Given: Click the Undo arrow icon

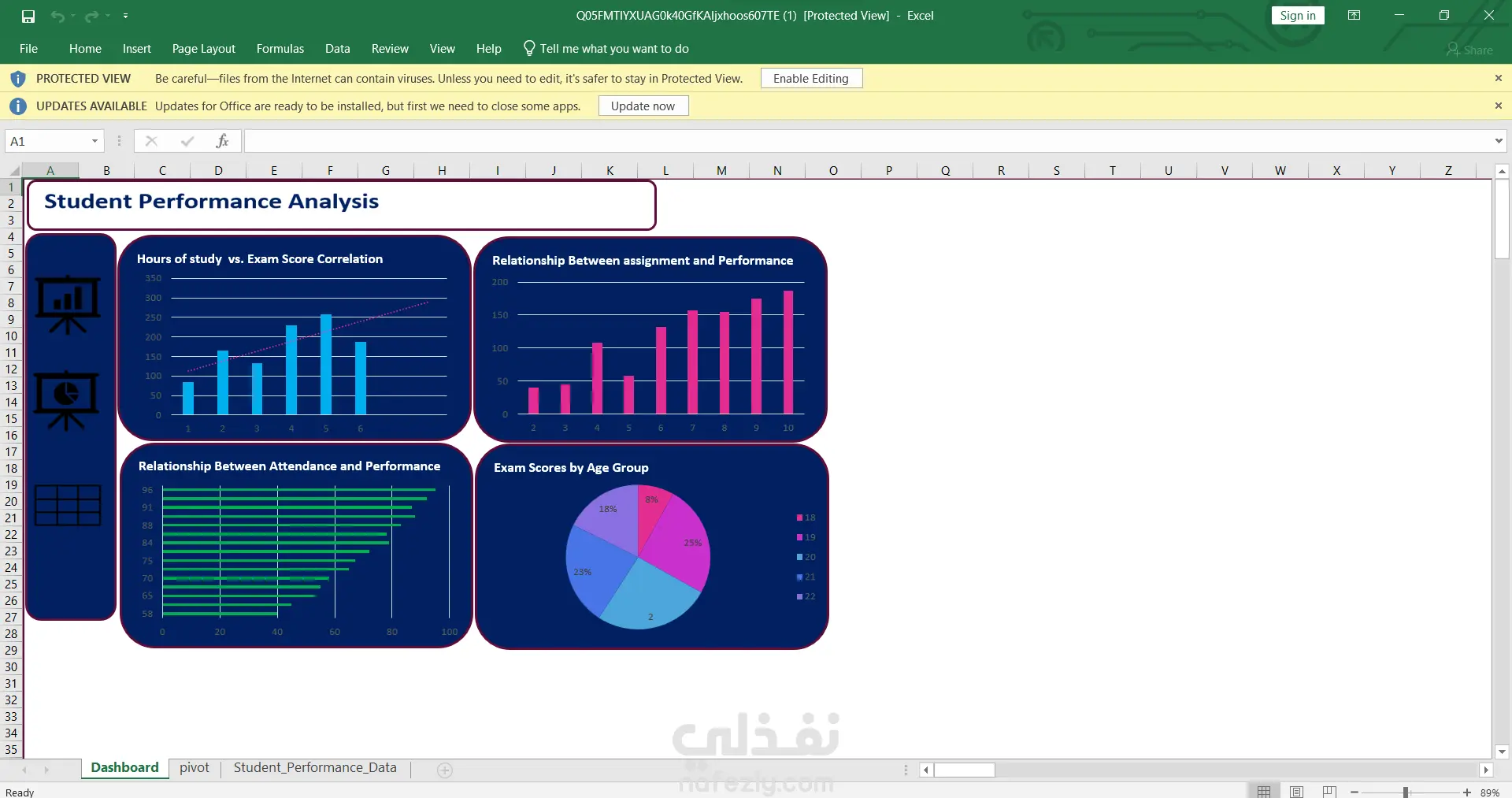Looking at the screenshot, I should (57, 16).
